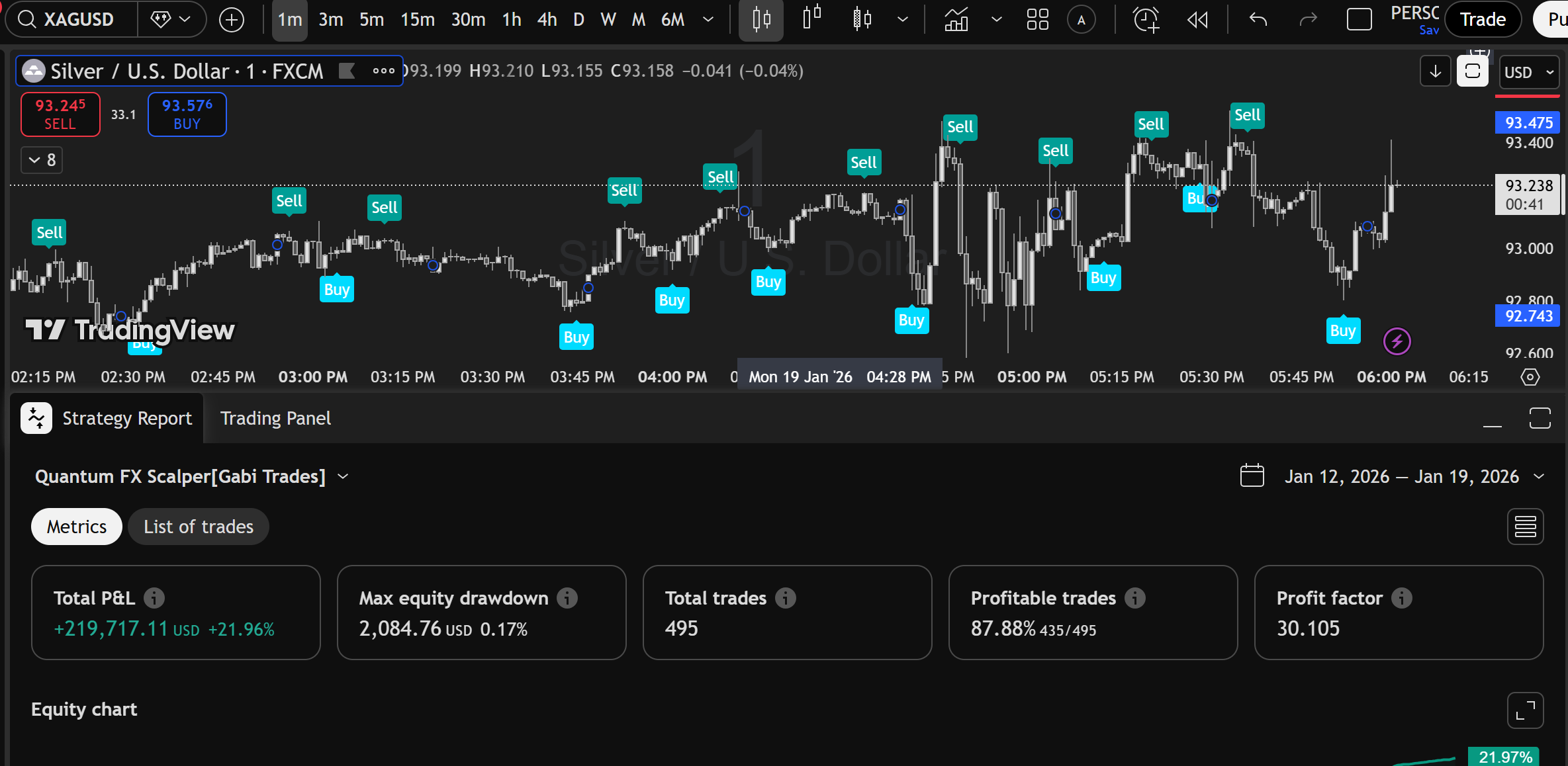Open the USD currency dropdown
This screenshot has height=766, width=1568.
pyautogui.click(x=1529, y=72)
